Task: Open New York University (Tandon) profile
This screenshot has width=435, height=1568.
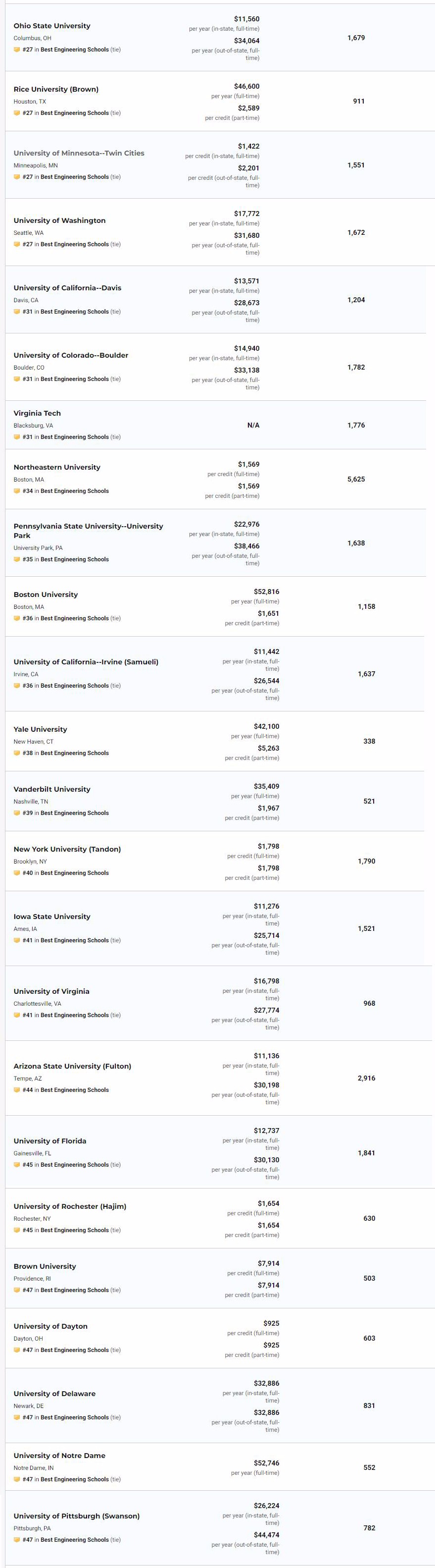Action: (67, 849)
